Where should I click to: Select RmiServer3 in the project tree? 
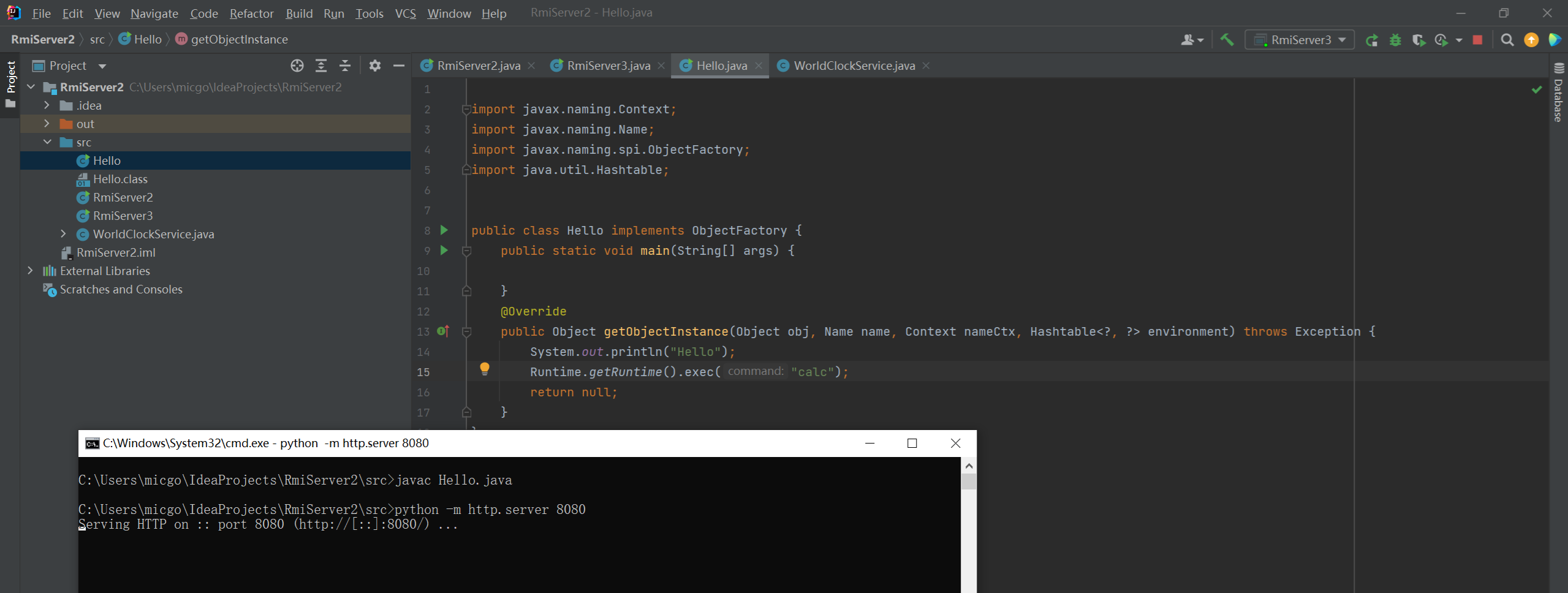click(x=123, y=216)
